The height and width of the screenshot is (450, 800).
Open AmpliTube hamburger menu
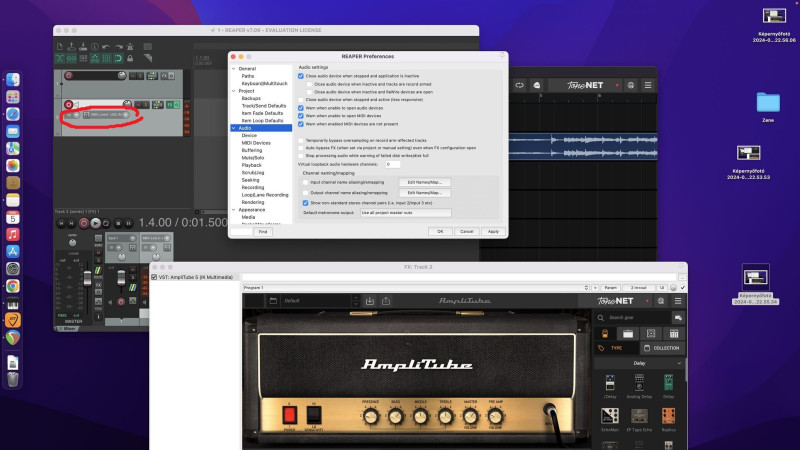point(678,301)
